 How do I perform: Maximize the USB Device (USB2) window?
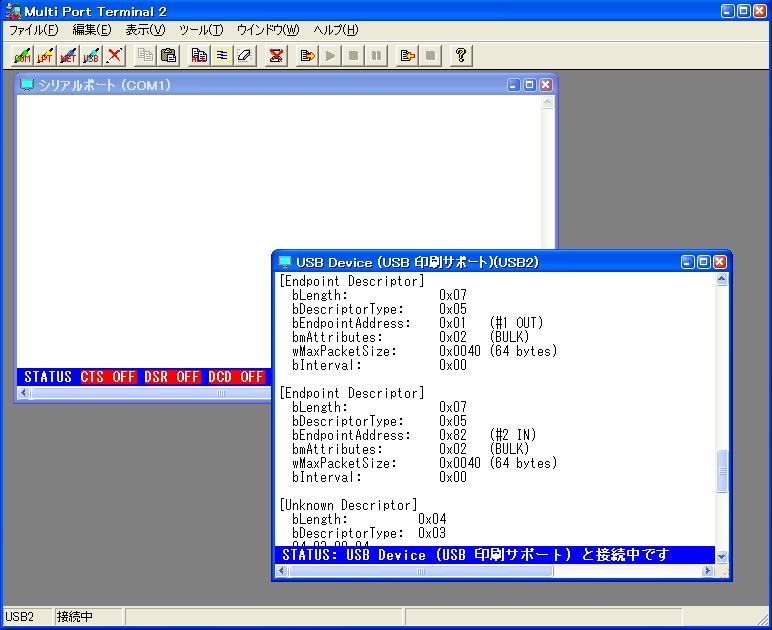coord(704,262)
